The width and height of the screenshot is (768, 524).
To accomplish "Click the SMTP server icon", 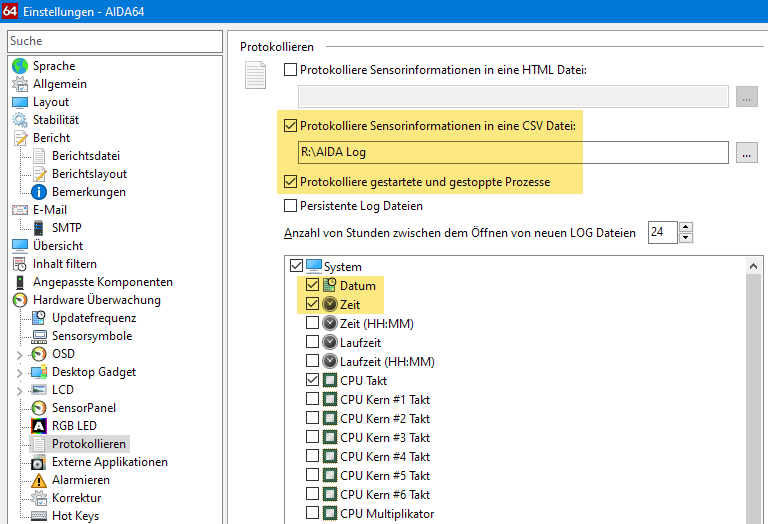I will [39, 228].
